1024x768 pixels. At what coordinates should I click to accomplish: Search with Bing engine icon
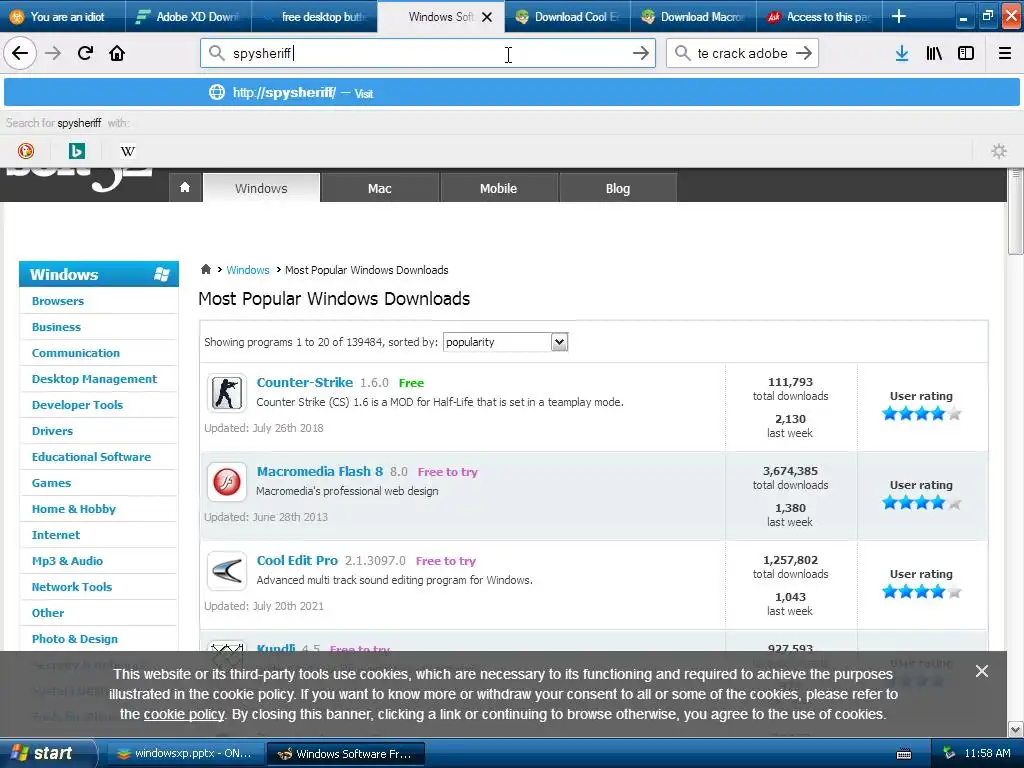tap(76, 151)
